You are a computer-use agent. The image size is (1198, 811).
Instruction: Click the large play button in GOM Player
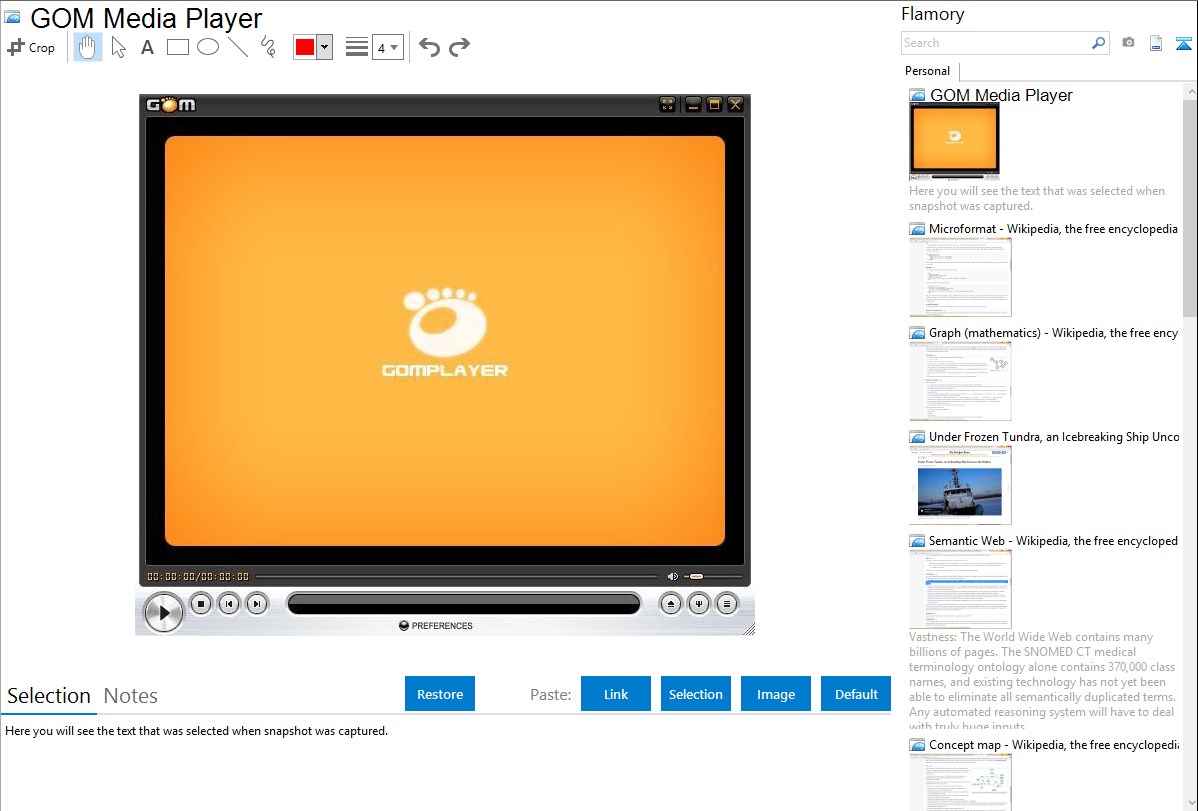pos(164,612)
